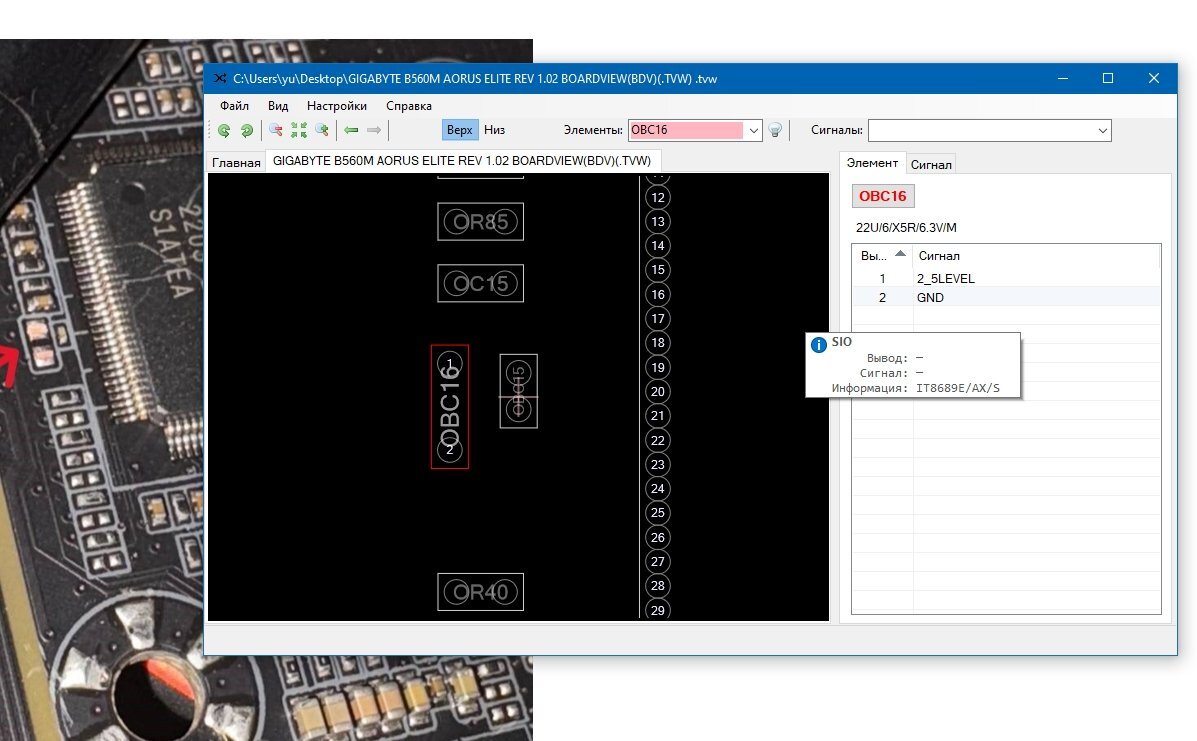
Task: Switch to the Верх (top) board side
Action: pos(460,130)
